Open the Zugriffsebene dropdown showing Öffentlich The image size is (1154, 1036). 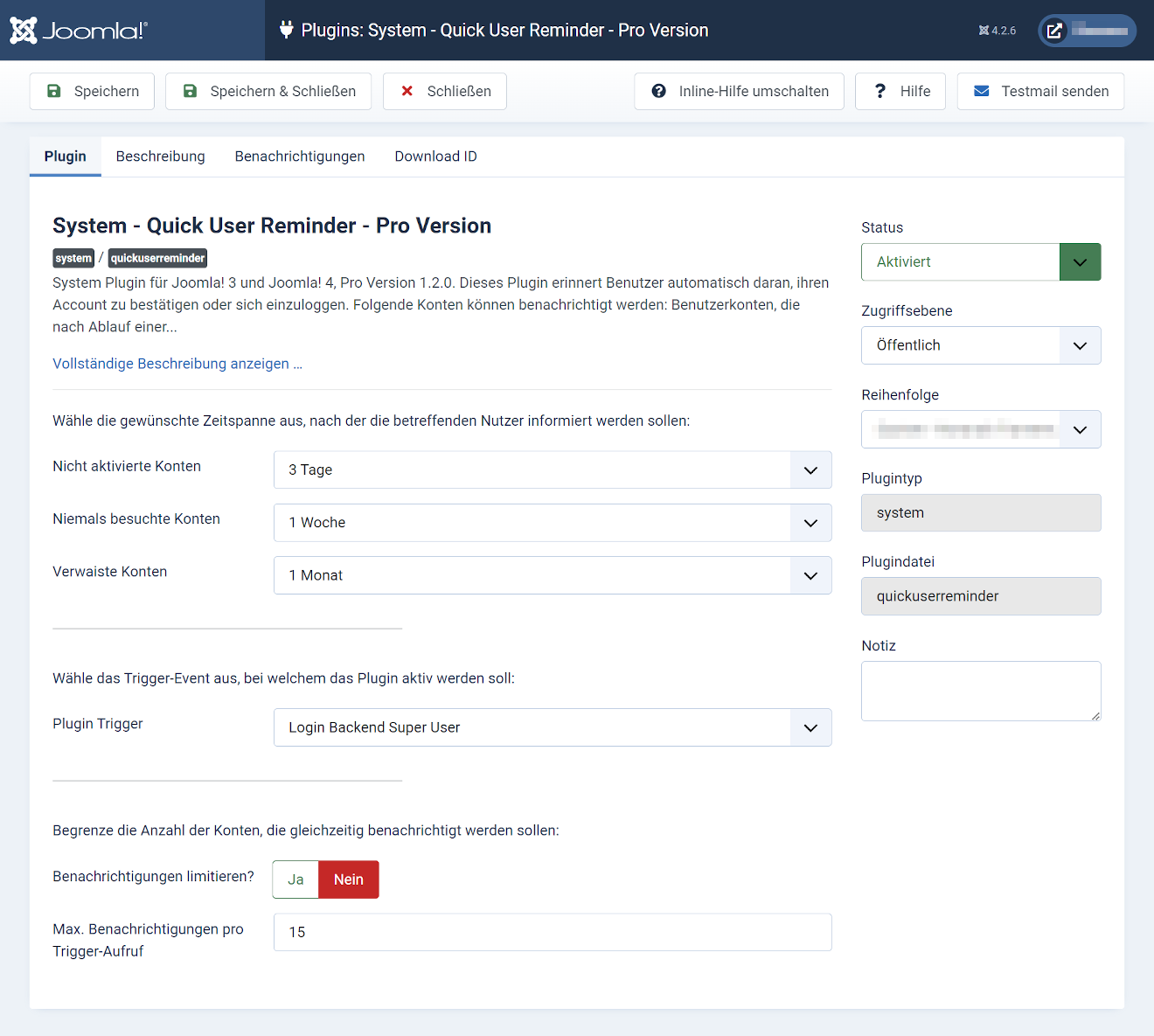tap(981, 345)
